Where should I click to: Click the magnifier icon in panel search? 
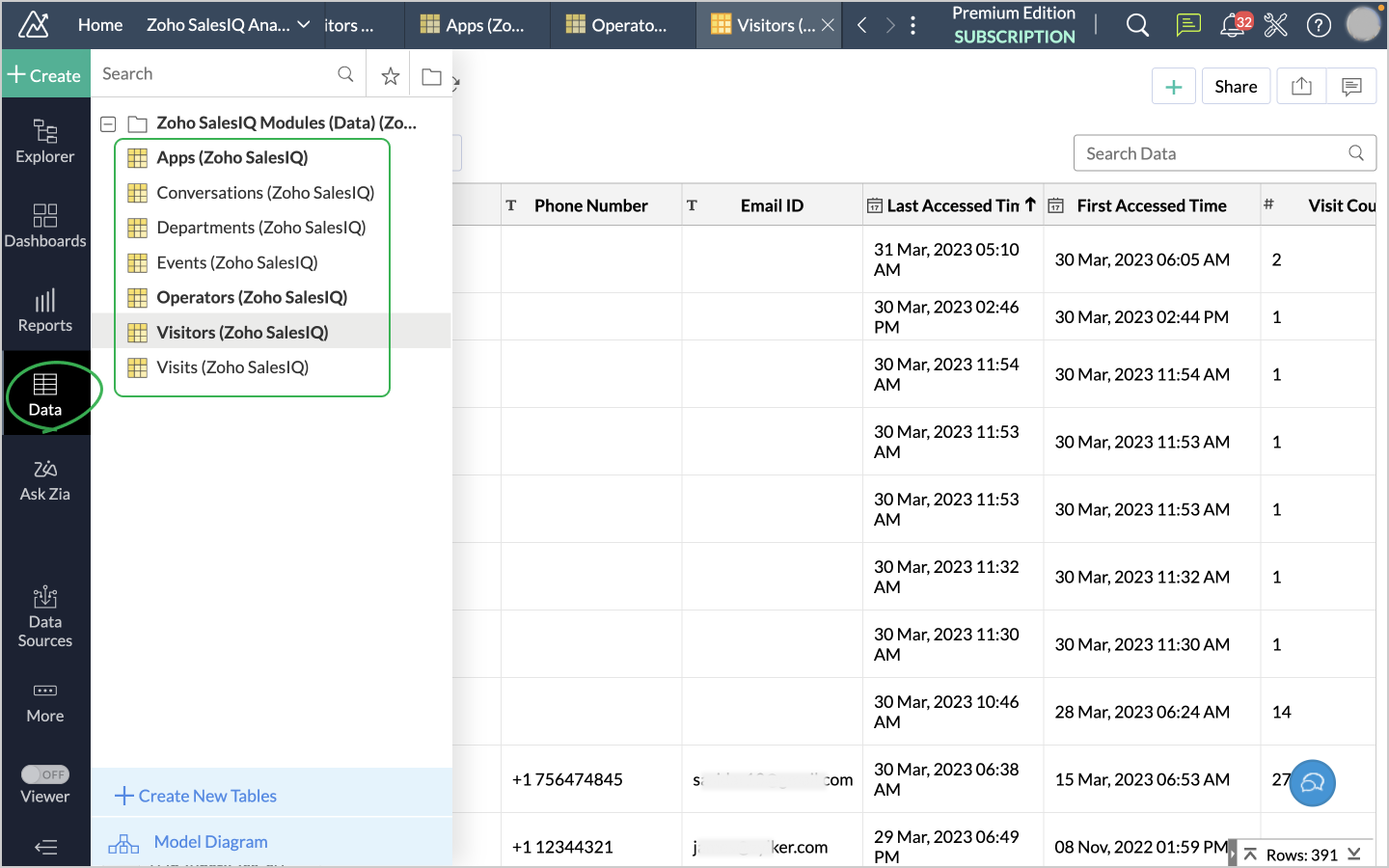(x=345, y=74)
